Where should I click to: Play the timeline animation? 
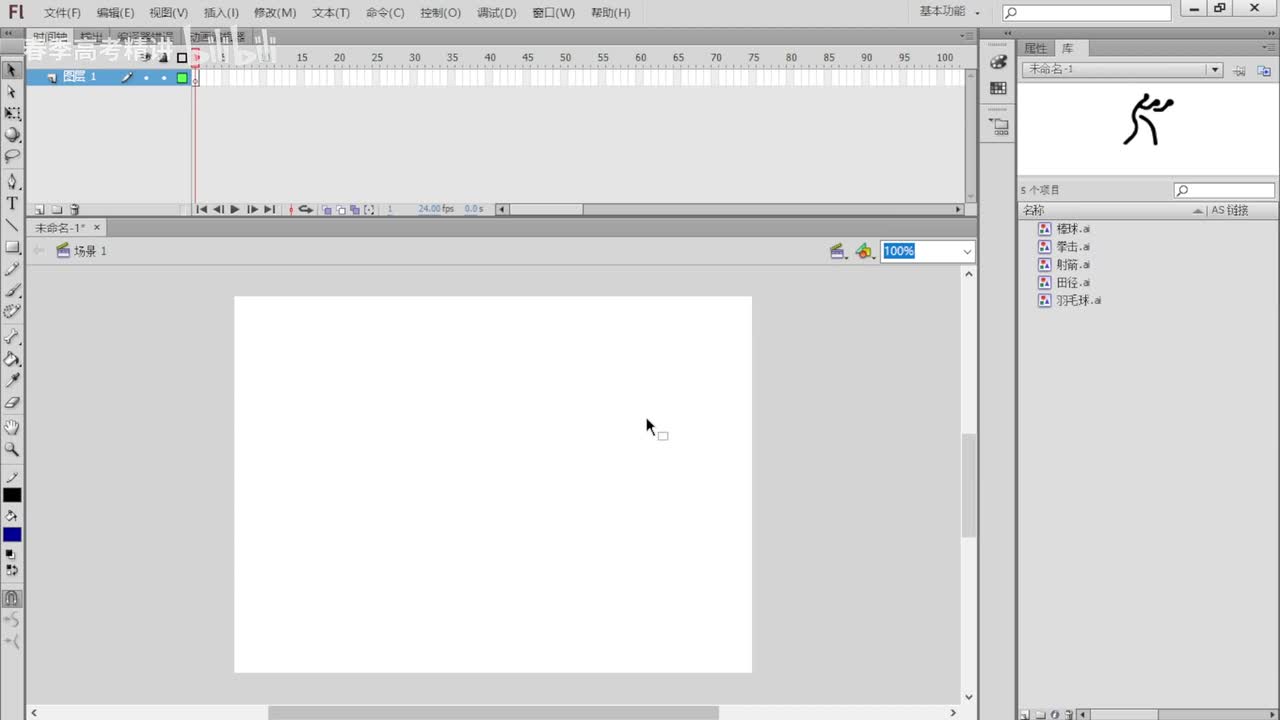pos(235,210)
